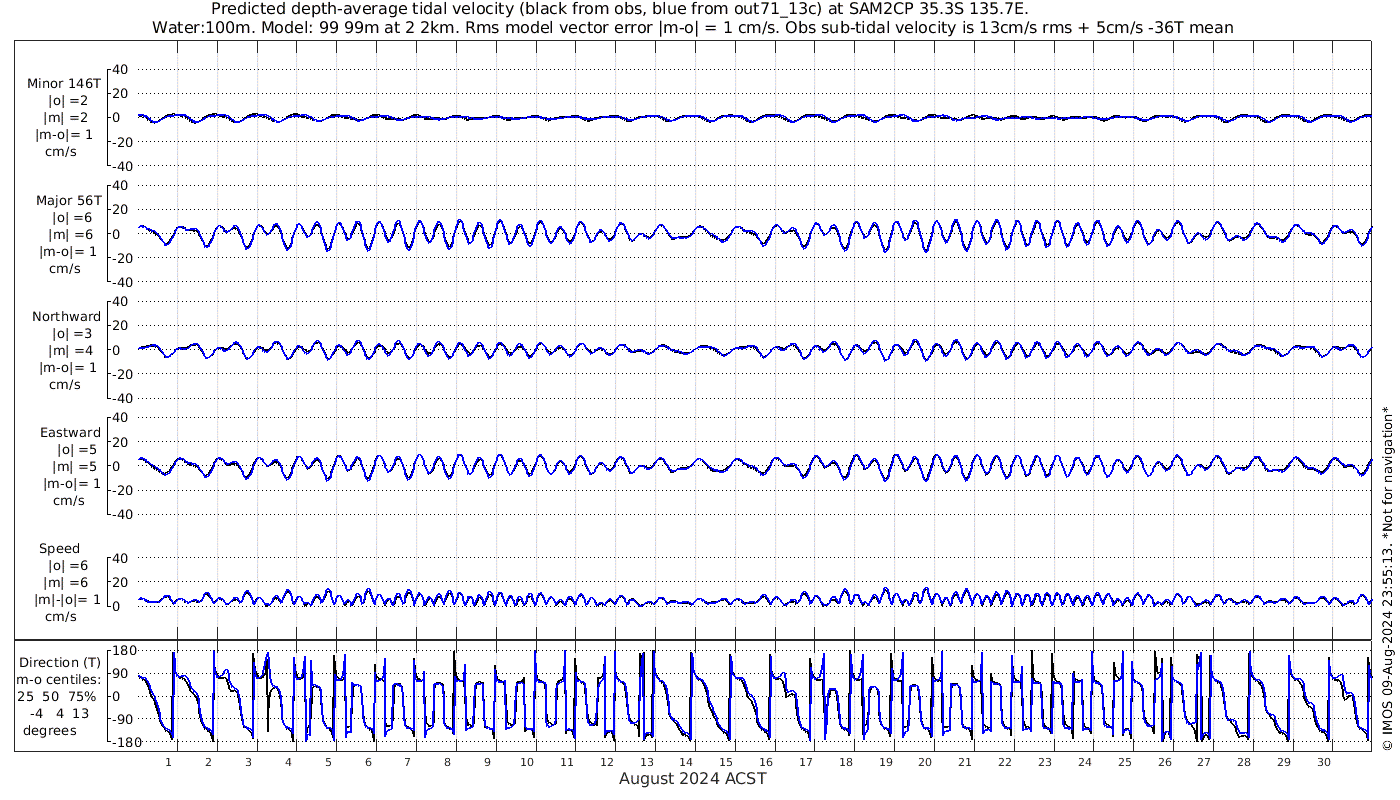Select '|o| =3' under Northward

coord(72,334)
